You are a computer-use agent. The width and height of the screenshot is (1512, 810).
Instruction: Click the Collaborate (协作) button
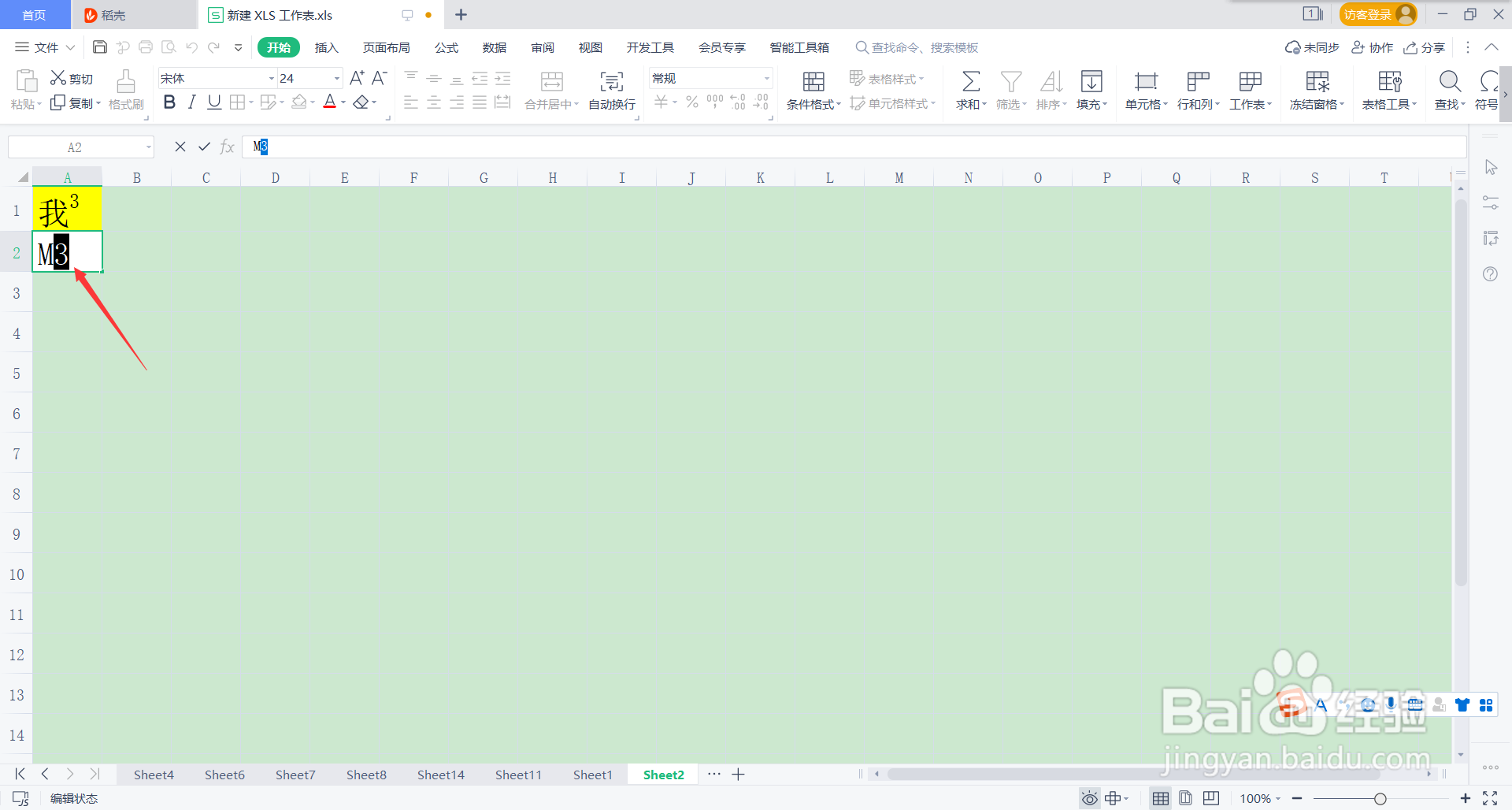[x=1373, y=47]
